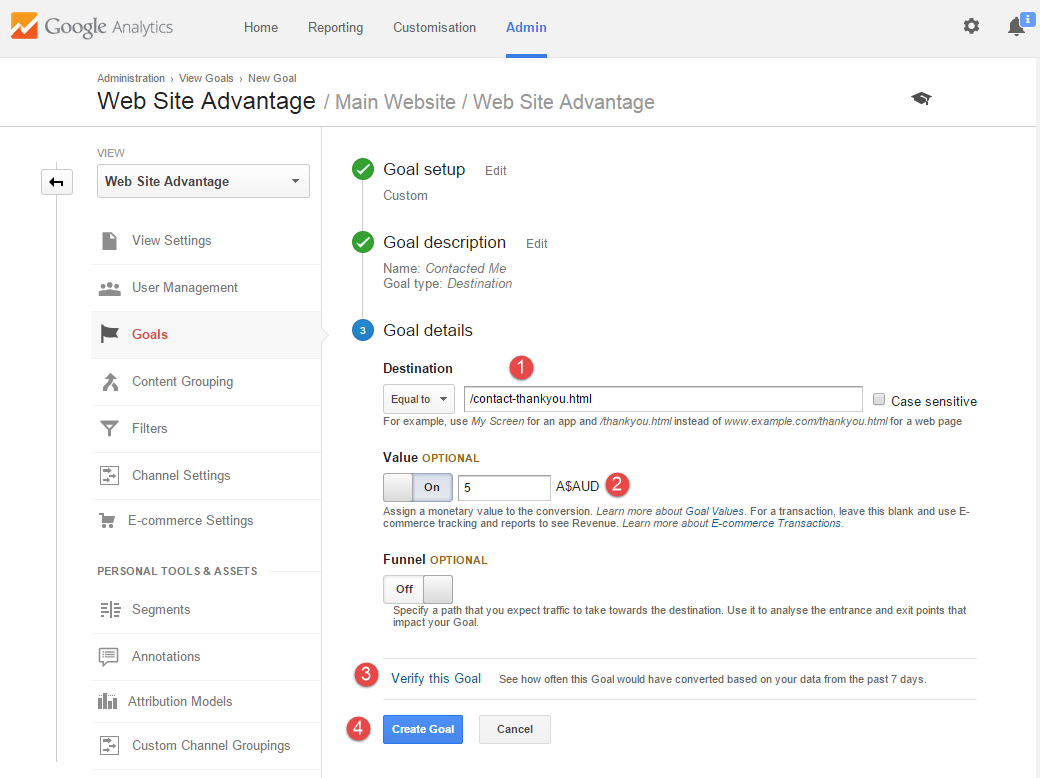1040x778 pixels.
Task: Open the notifications bell icon
Action: tap(1015, 27)
